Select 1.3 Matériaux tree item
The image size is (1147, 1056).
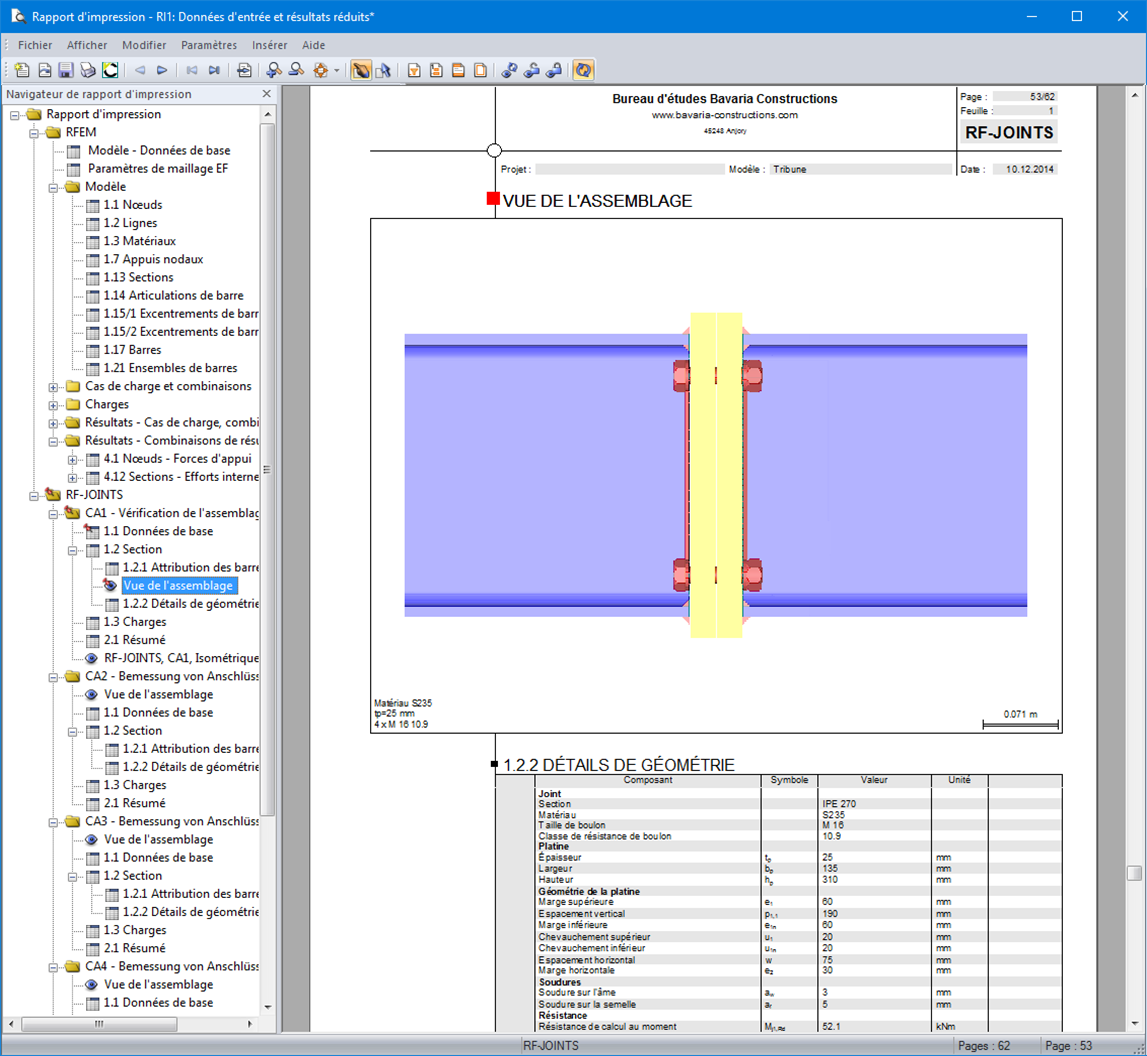tap(139, 241)
